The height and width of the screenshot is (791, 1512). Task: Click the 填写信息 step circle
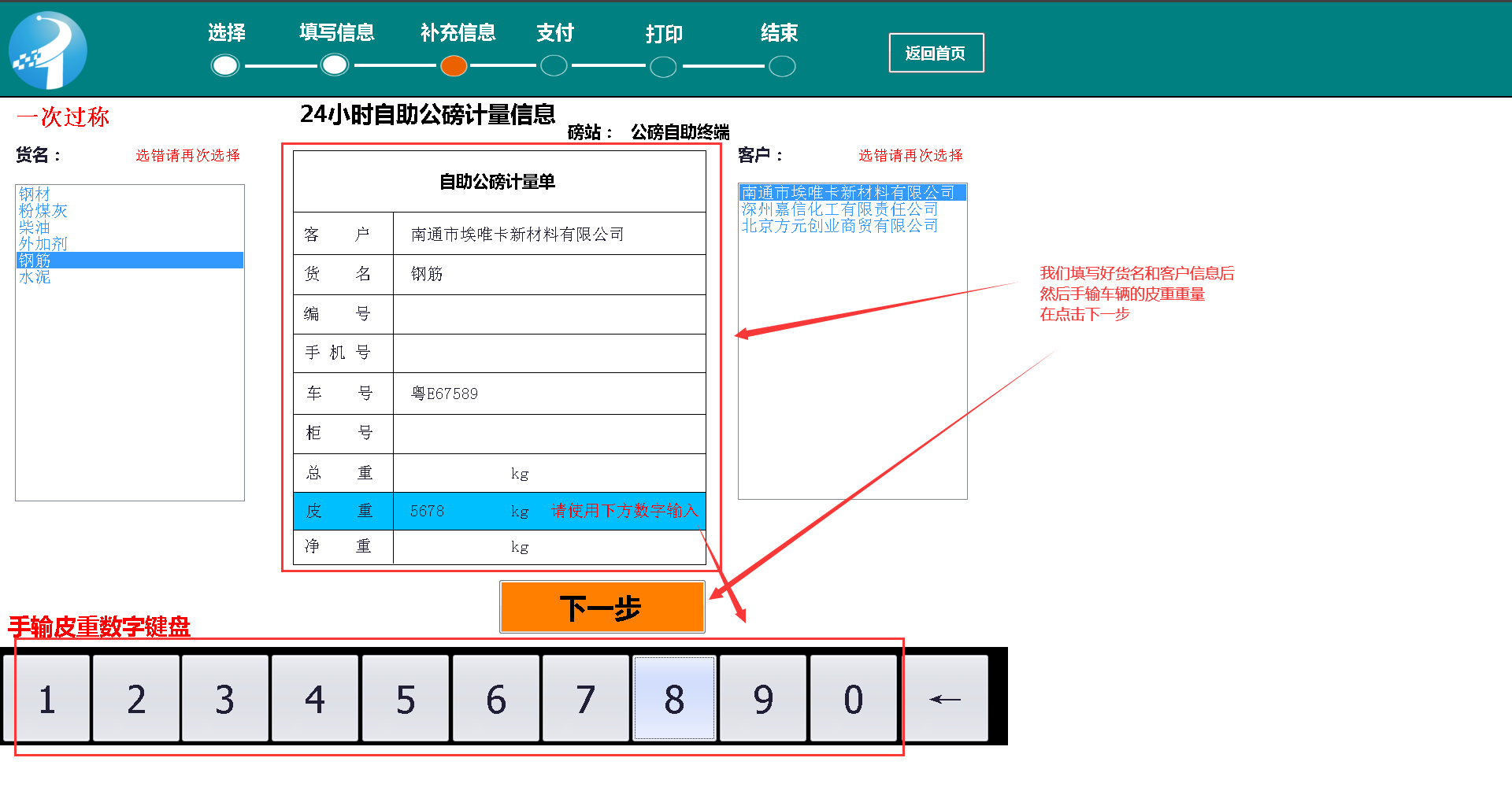click(335, 65)
